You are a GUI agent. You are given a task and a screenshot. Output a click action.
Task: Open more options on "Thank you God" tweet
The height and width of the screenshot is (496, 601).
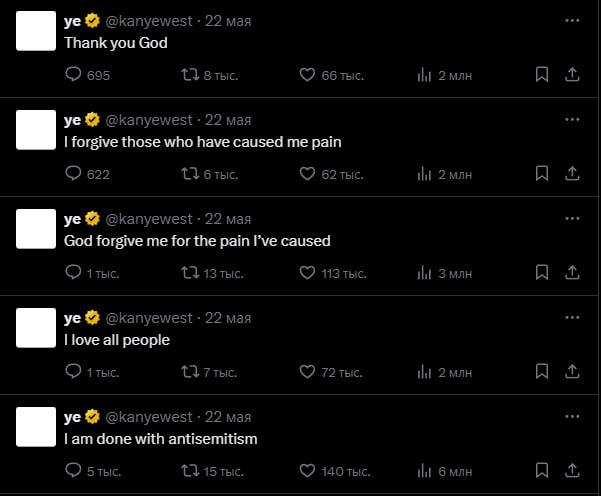click(572, 20)
